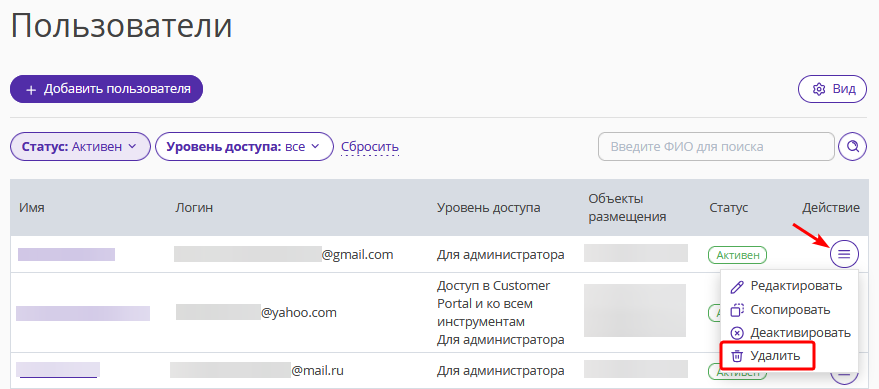Viewport: 879px width, 389px height.
Task: Click the Активен status badge in first row
Action: (x=737, y=255)
